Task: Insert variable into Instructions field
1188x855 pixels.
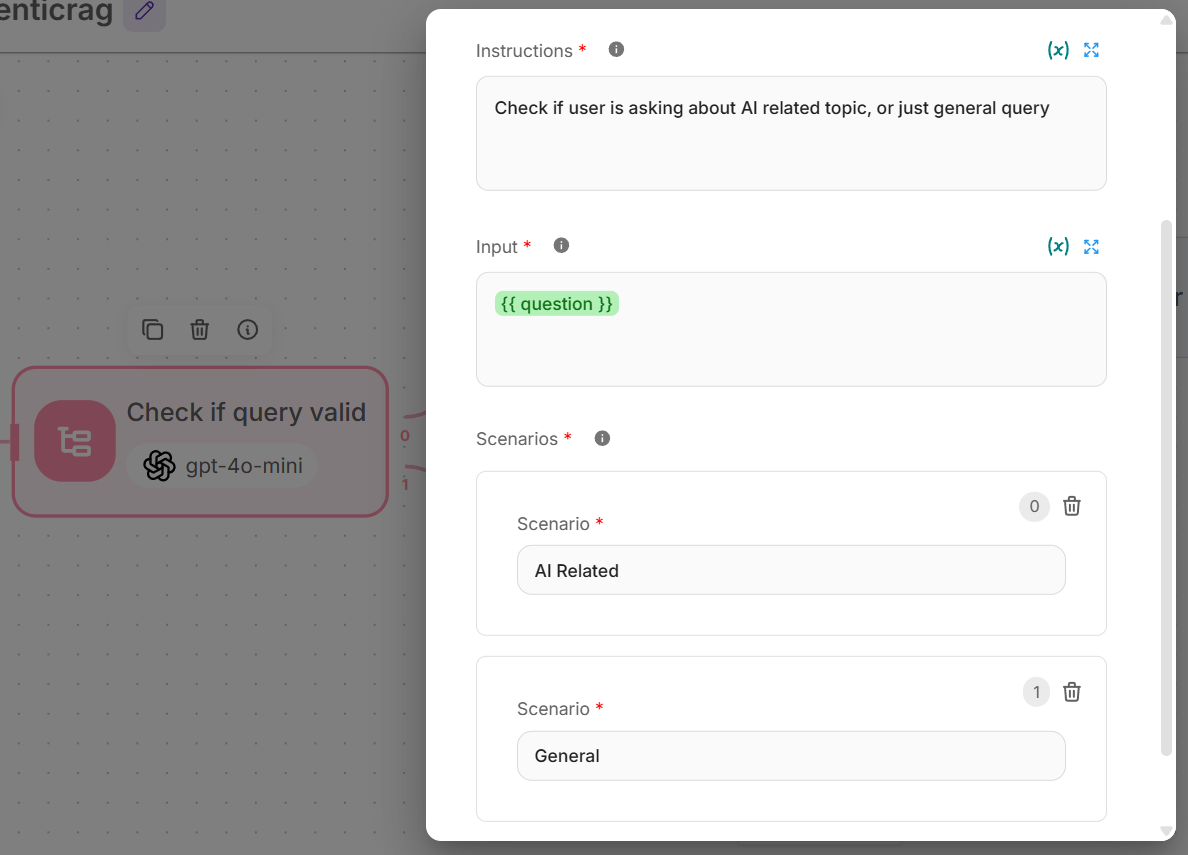Action: 1058,50
